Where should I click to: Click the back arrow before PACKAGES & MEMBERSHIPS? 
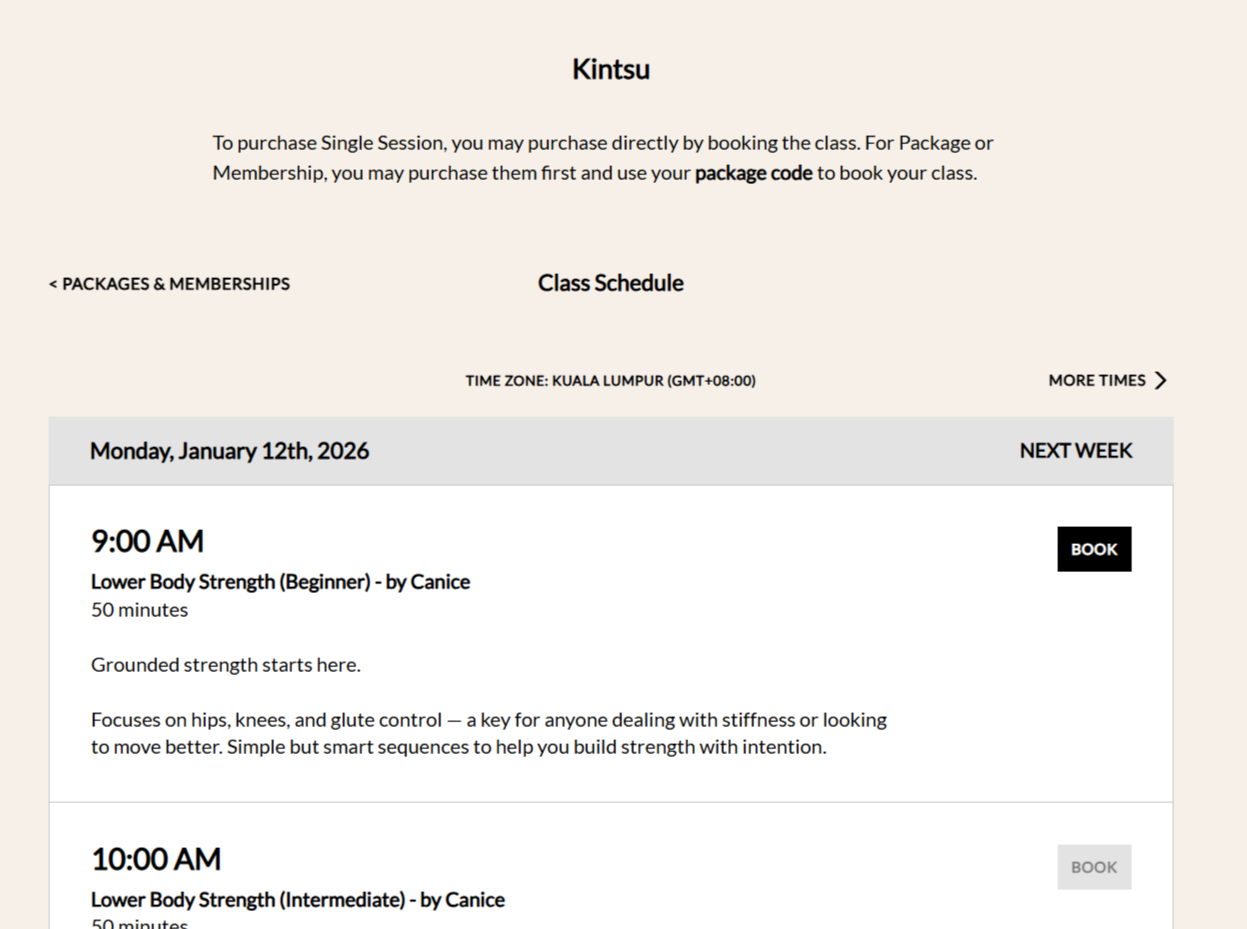click(x=51, y=284)
